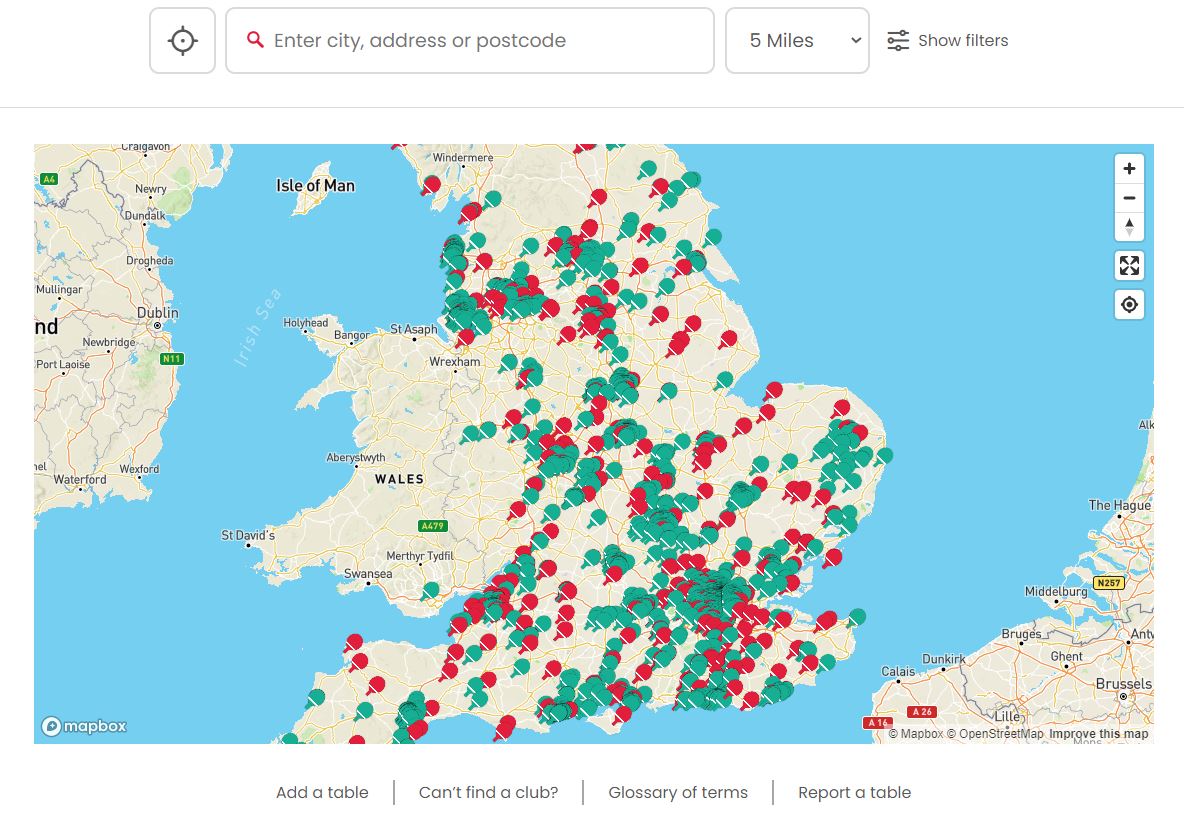Click the Wrexham map label
This screenshot has height=832, width=1184.
click(x=455, y=362)
